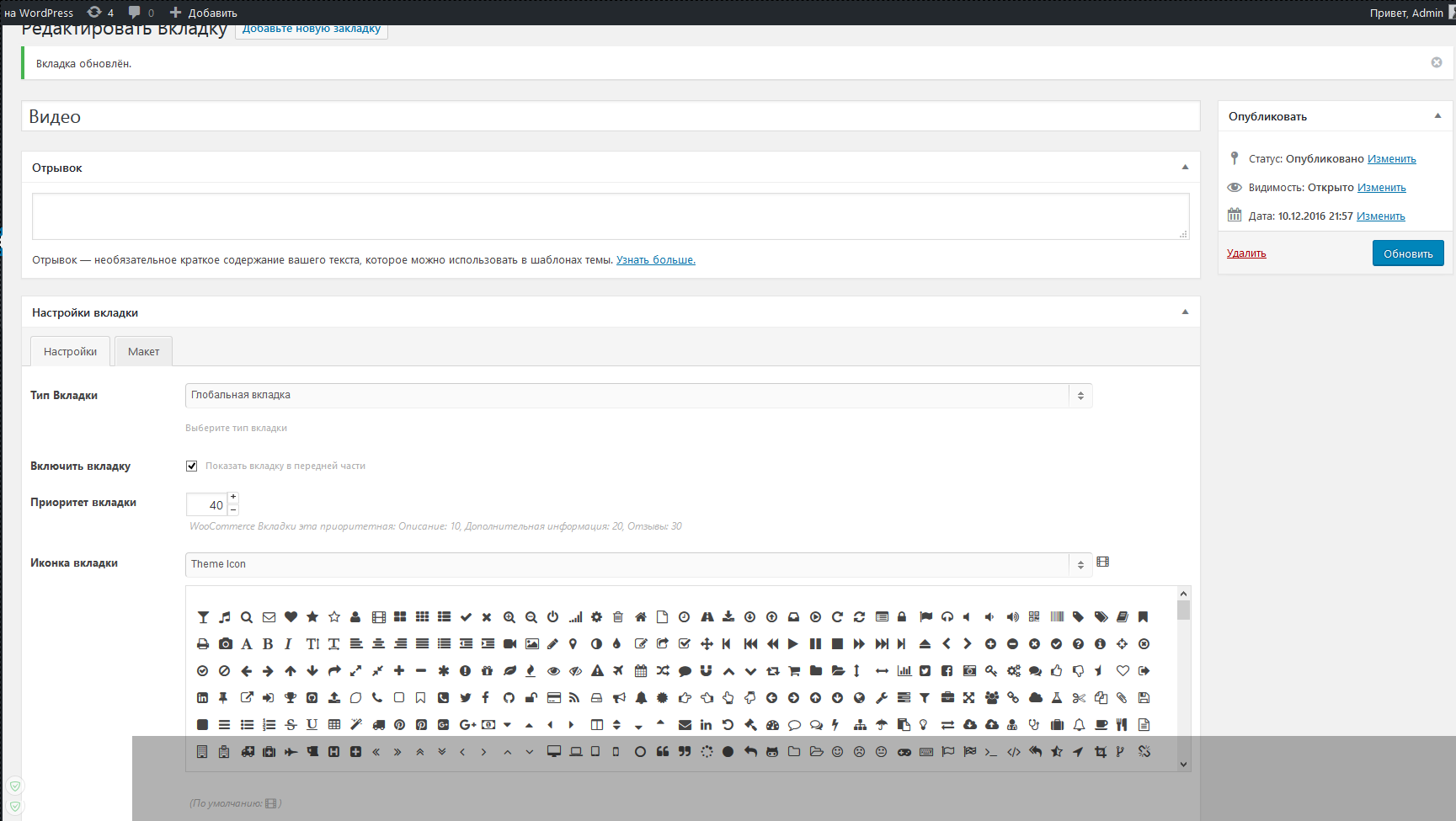Toggle the 'Показать вкладку в передней части' checkbox
1456x821 pixels.
pyautogui.click(x=192, y=466)
